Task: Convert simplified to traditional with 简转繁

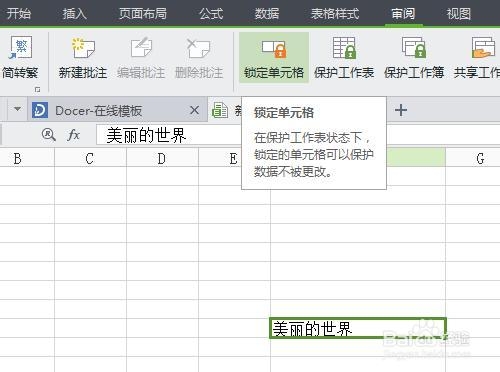Action: point(20,58)
